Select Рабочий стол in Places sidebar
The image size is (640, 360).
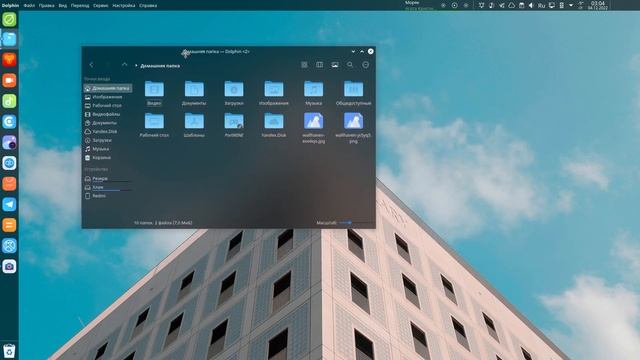[x=108, y=106]
